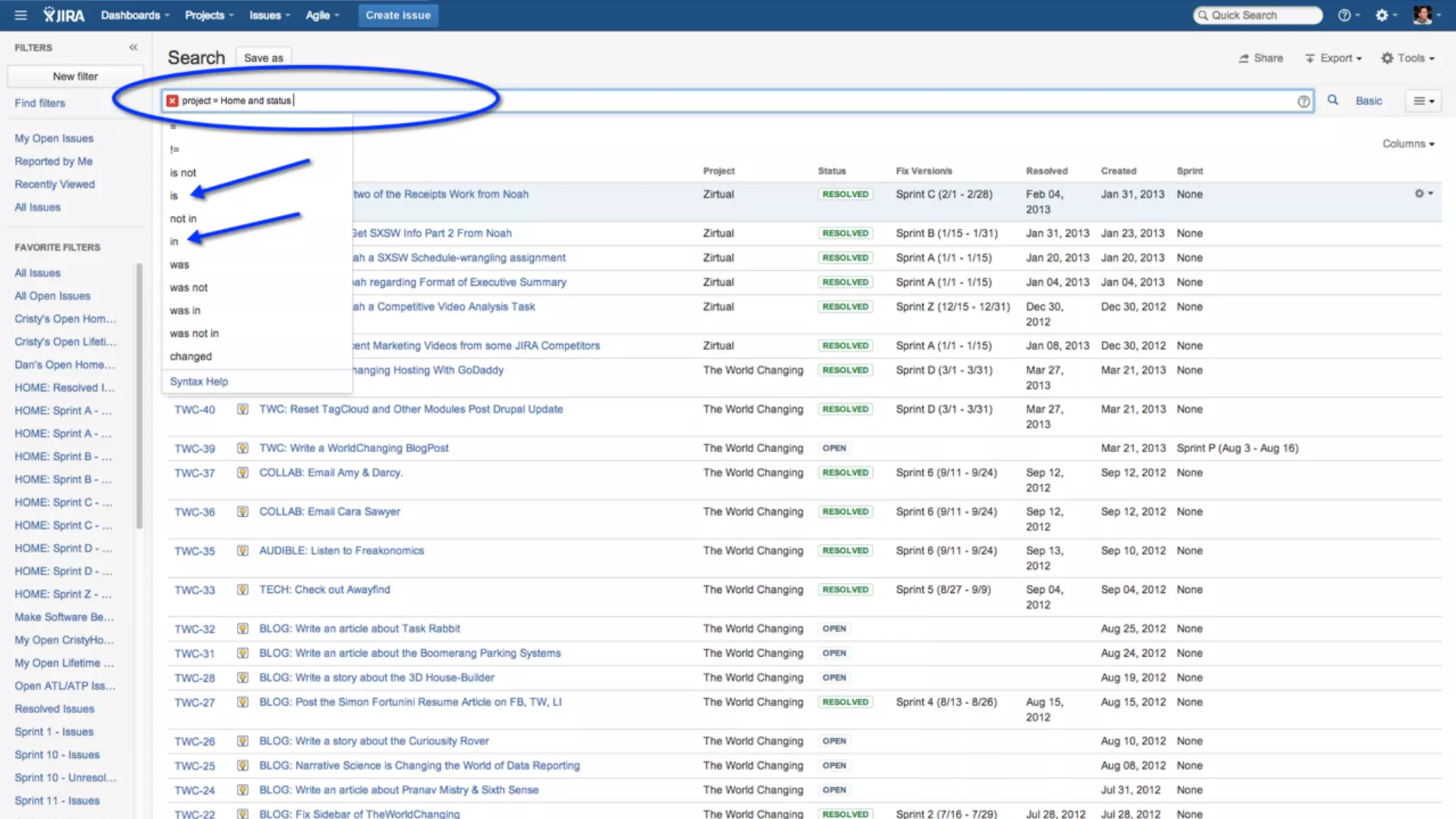Viewport: 1456px width, 819px height.
Task: Choose "was not in" operator suggestion
Action: [194, 333]
